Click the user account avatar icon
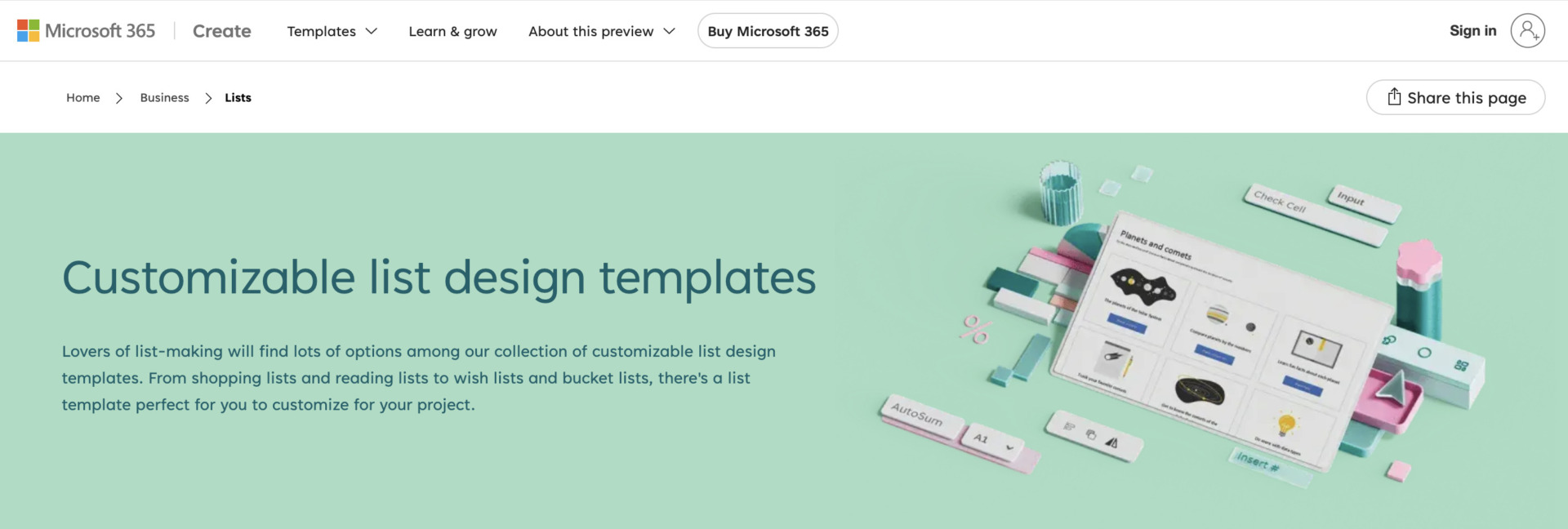The height and width of the screenshot is (529, 1568). [1527, 31]
